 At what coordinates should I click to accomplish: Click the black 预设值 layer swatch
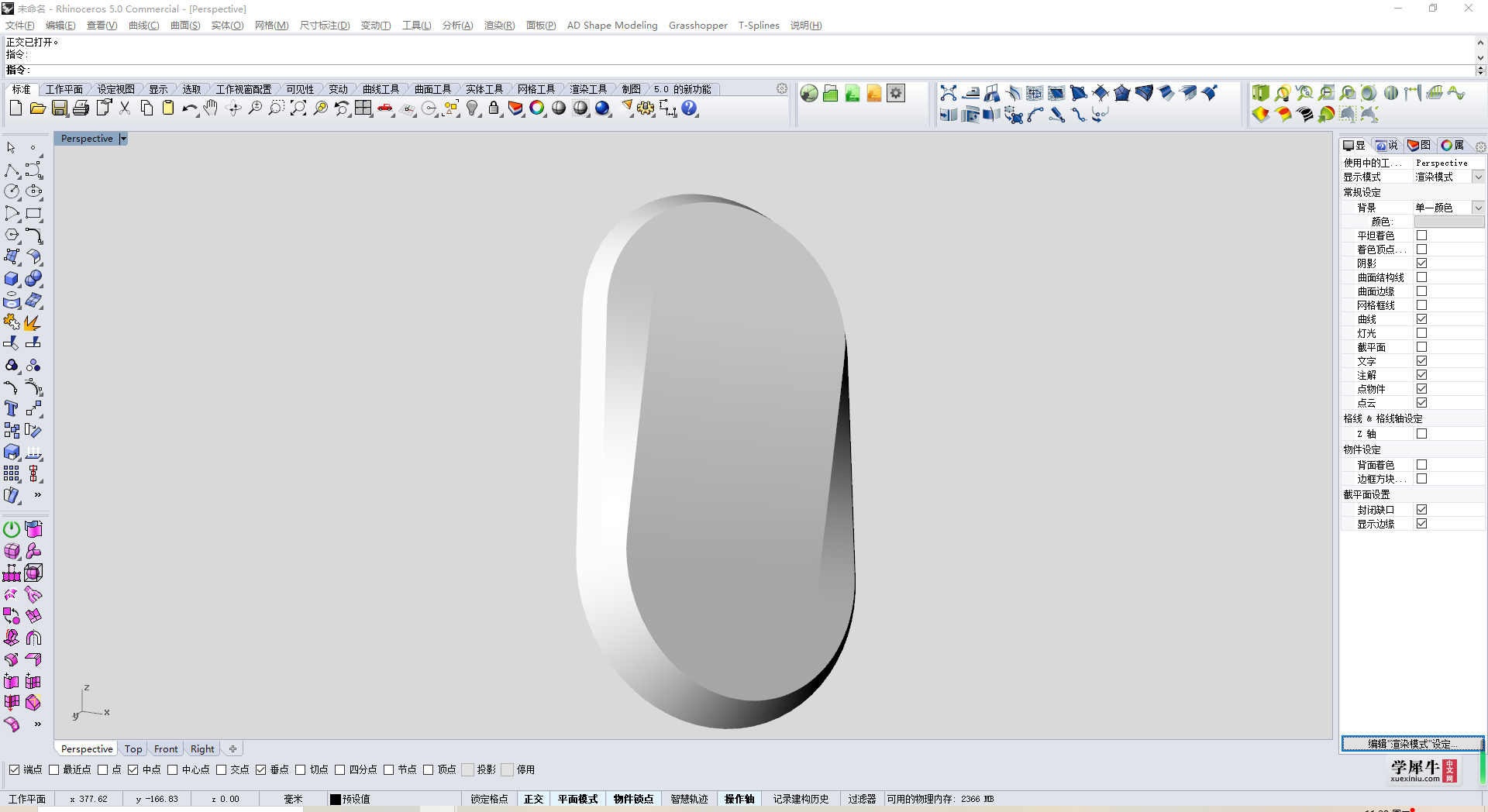point(336,799)
